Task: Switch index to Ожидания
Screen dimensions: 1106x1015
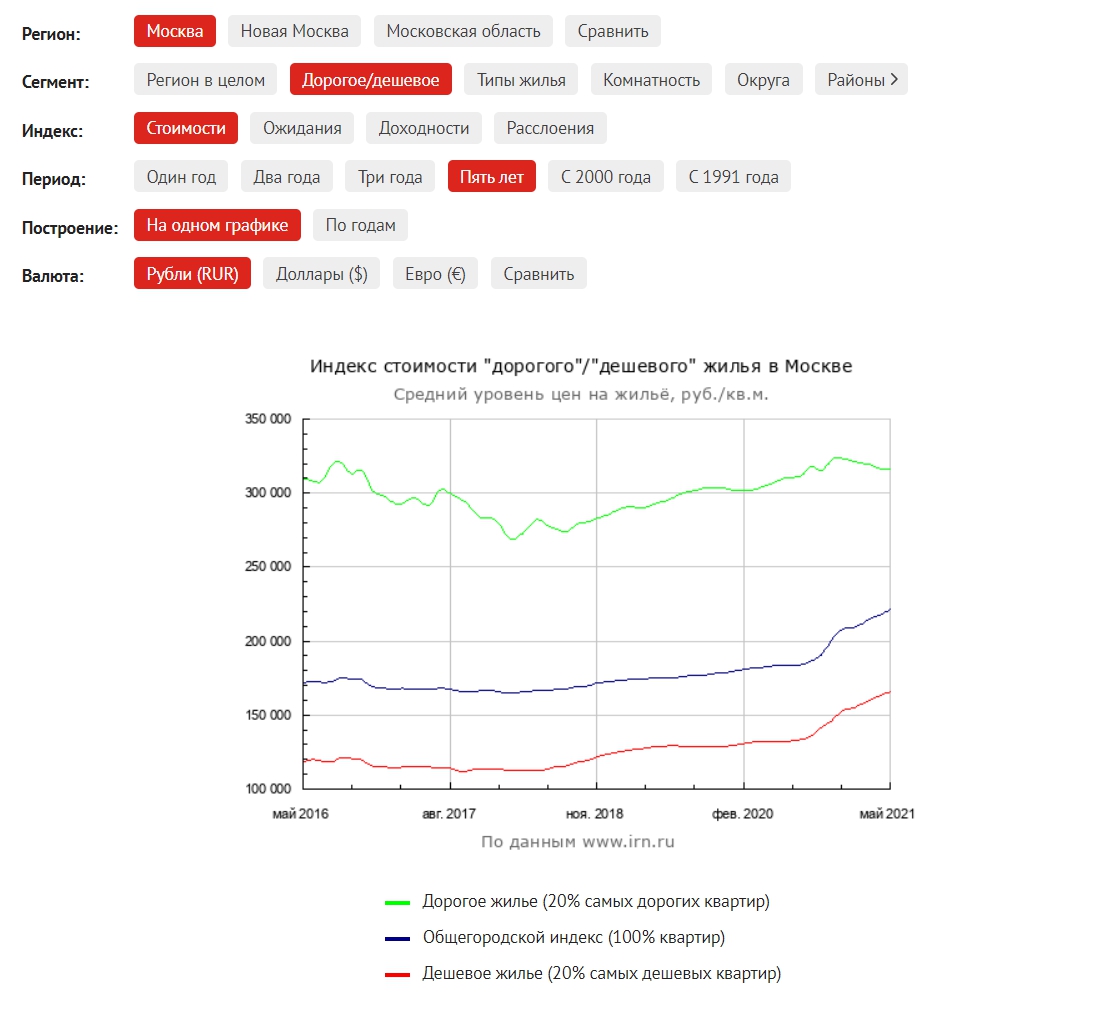Action: (302, 128)
